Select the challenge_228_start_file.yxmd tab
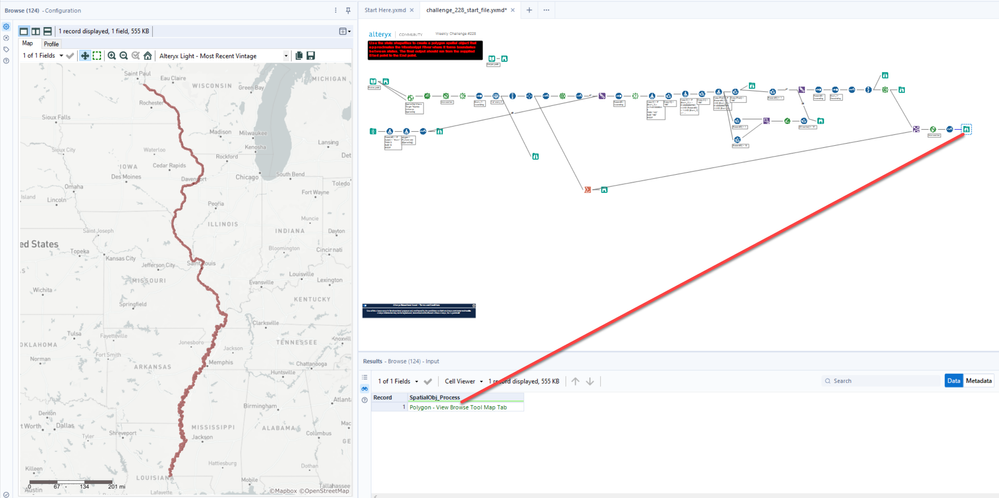The height and width of the screenshot is (498, 999). (x=467, y=10)
